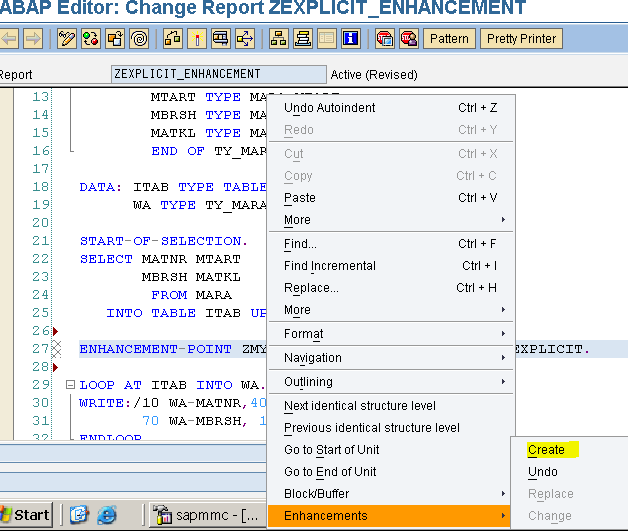Open the blue Info help icon
628x531 pixels.
tap(351, 39)
